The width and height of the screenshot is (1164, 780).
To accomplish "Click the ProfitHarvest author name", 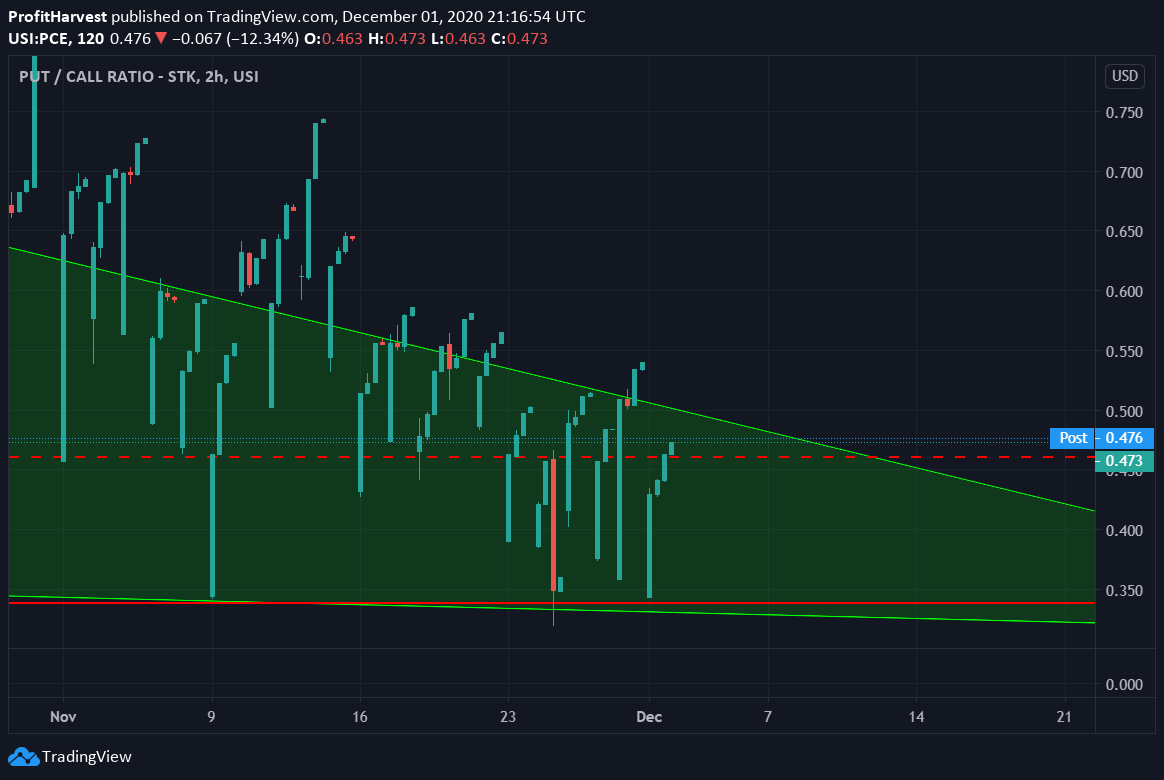I will click(x=57, y=16).
